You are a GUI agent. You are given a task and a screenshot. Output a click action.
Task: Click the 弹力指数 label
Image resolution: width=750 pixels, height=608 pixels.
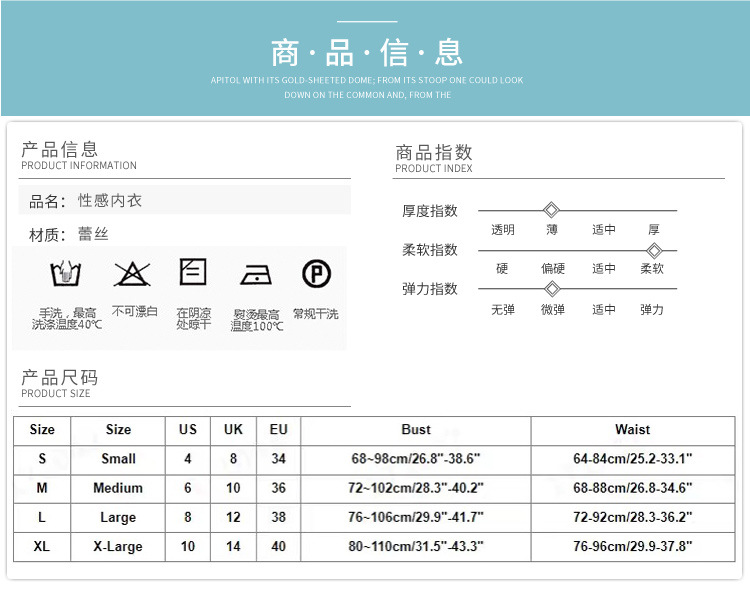click(430, 288)
